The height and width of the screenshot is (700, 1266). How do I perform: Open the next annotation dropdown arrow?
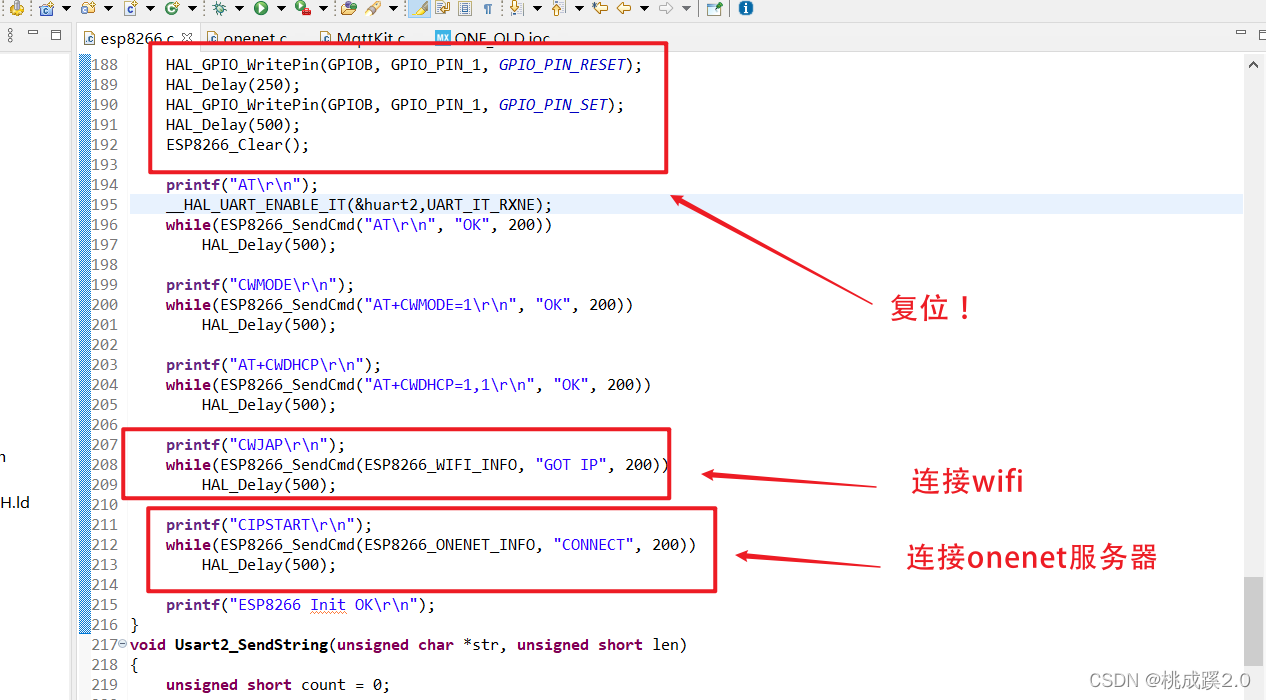coord(537,8)
